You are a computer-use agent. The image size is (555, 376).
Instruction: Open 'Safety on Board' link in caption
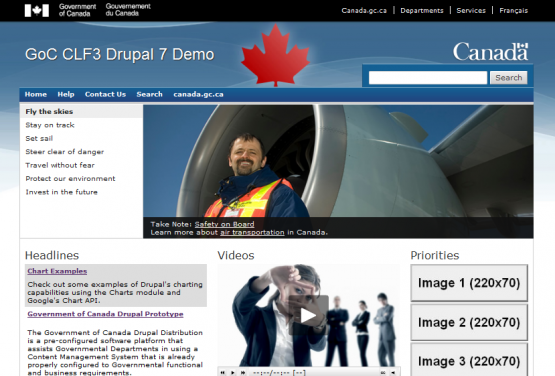224,224
